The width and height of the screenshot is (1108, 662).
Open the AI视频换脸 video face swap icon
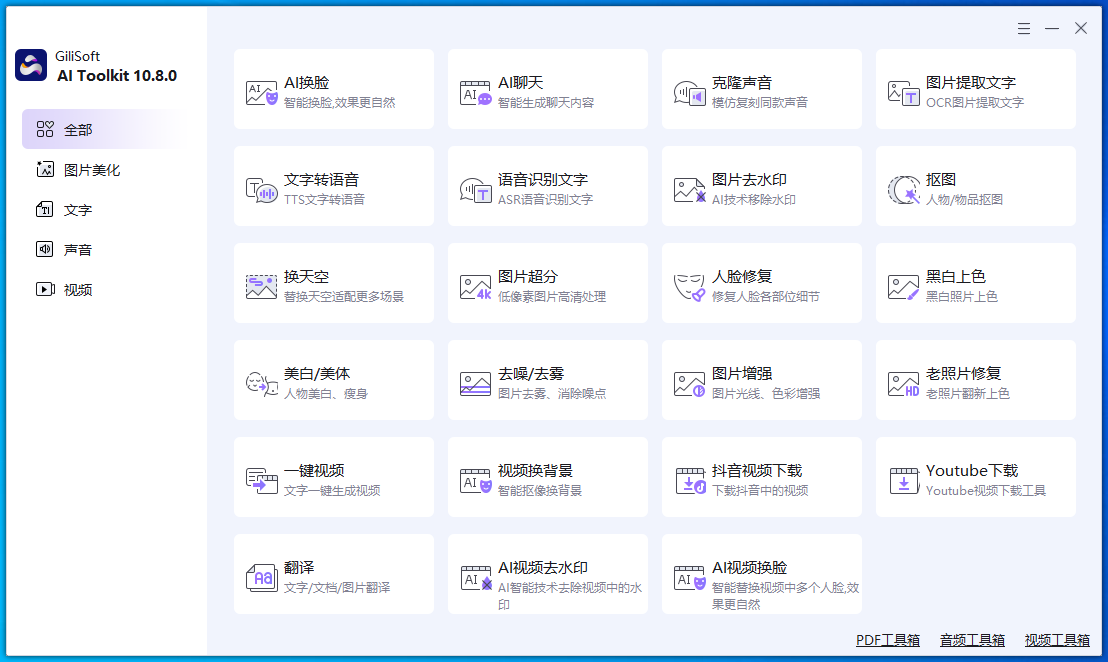coord(690,577)
